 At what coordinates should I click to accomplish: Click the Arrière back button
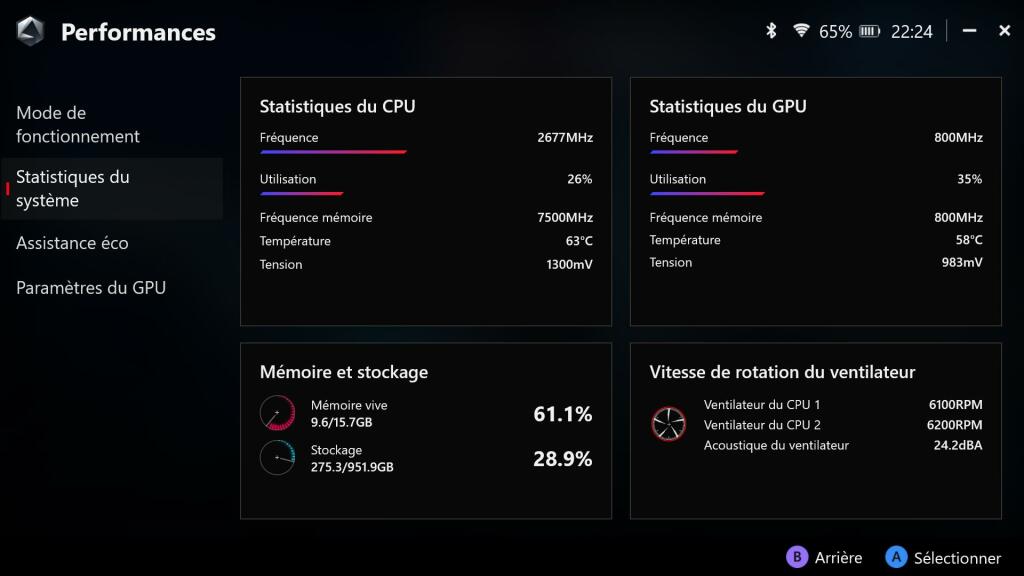[x=824, y=558]
